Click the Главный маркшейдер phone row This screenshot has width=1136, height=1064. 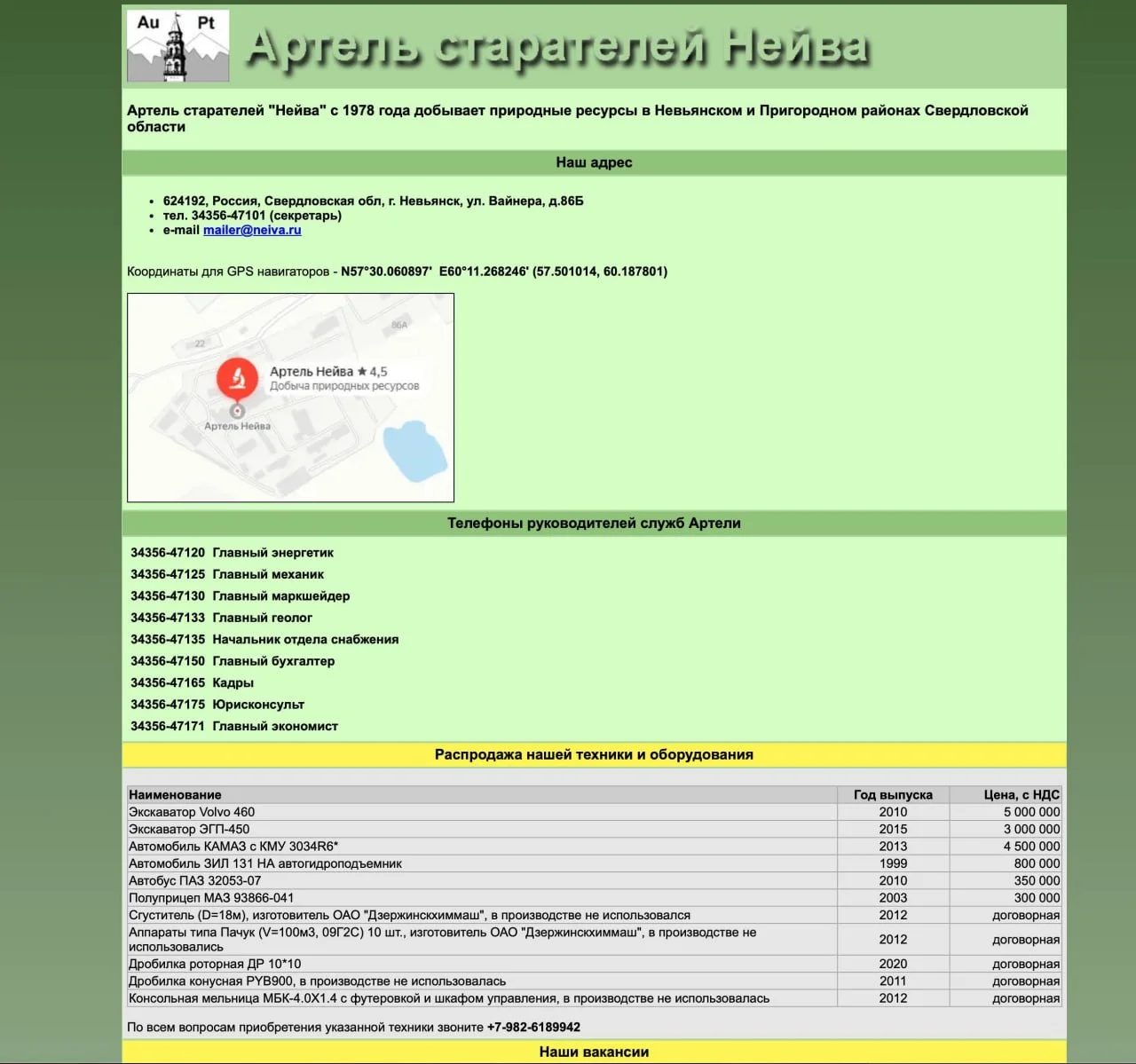pos(240,596)
